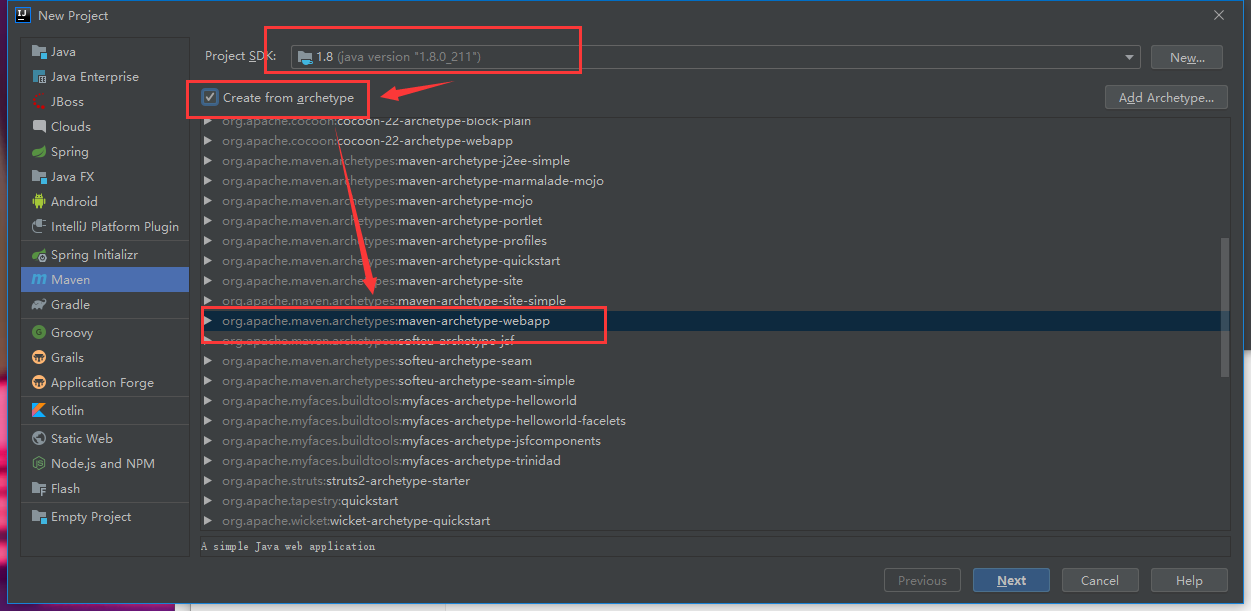Expand the softeu-archetype-seam entry
The image size is (1251, 611).
pos(208,361)
